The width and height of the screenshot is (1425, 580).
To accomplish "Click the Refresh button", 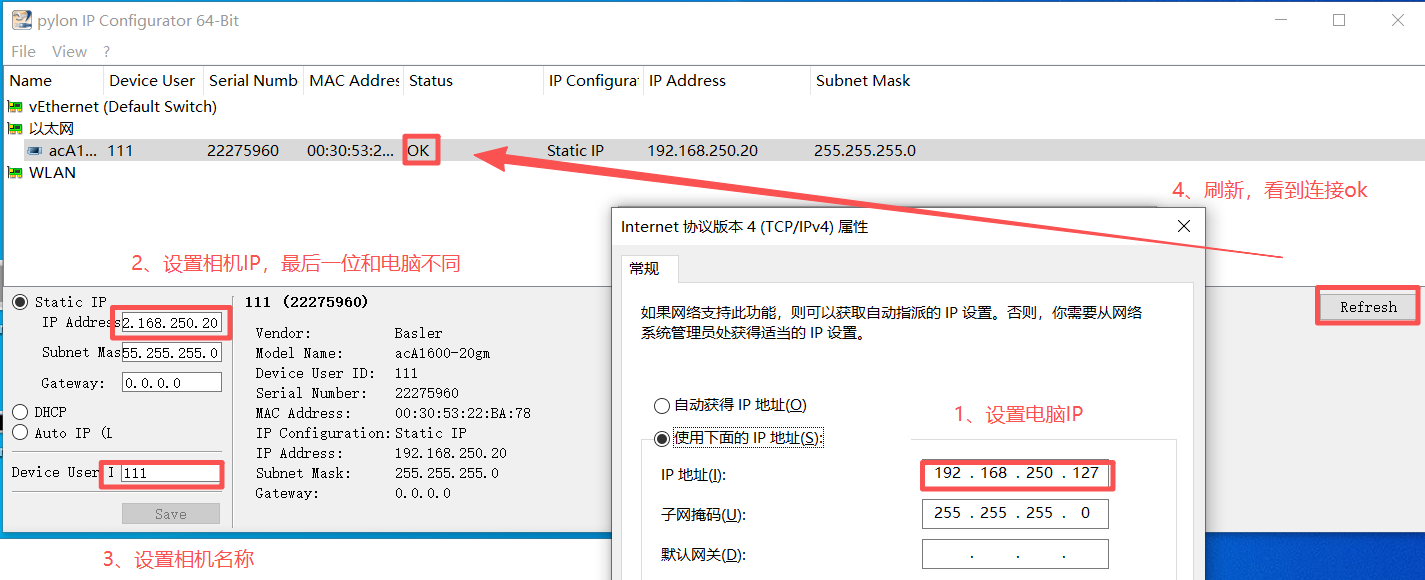I will (1367, 306).
